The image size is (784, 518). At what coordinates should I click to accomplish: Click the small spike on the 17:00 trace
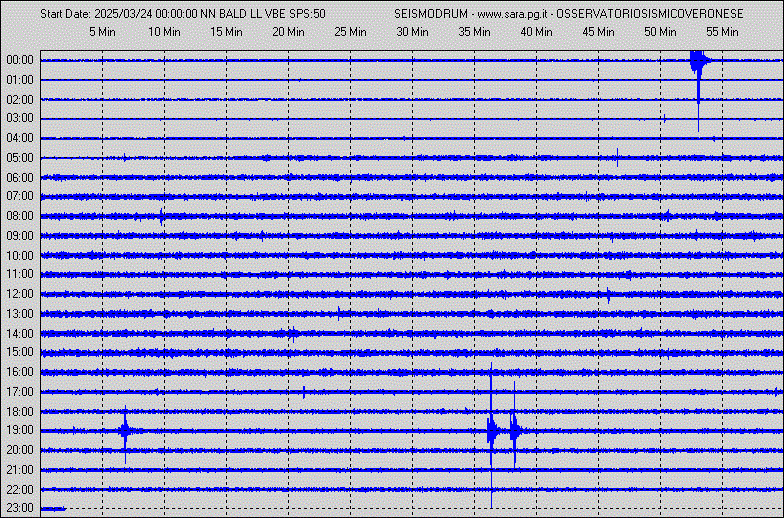click(x=304, y=392)
